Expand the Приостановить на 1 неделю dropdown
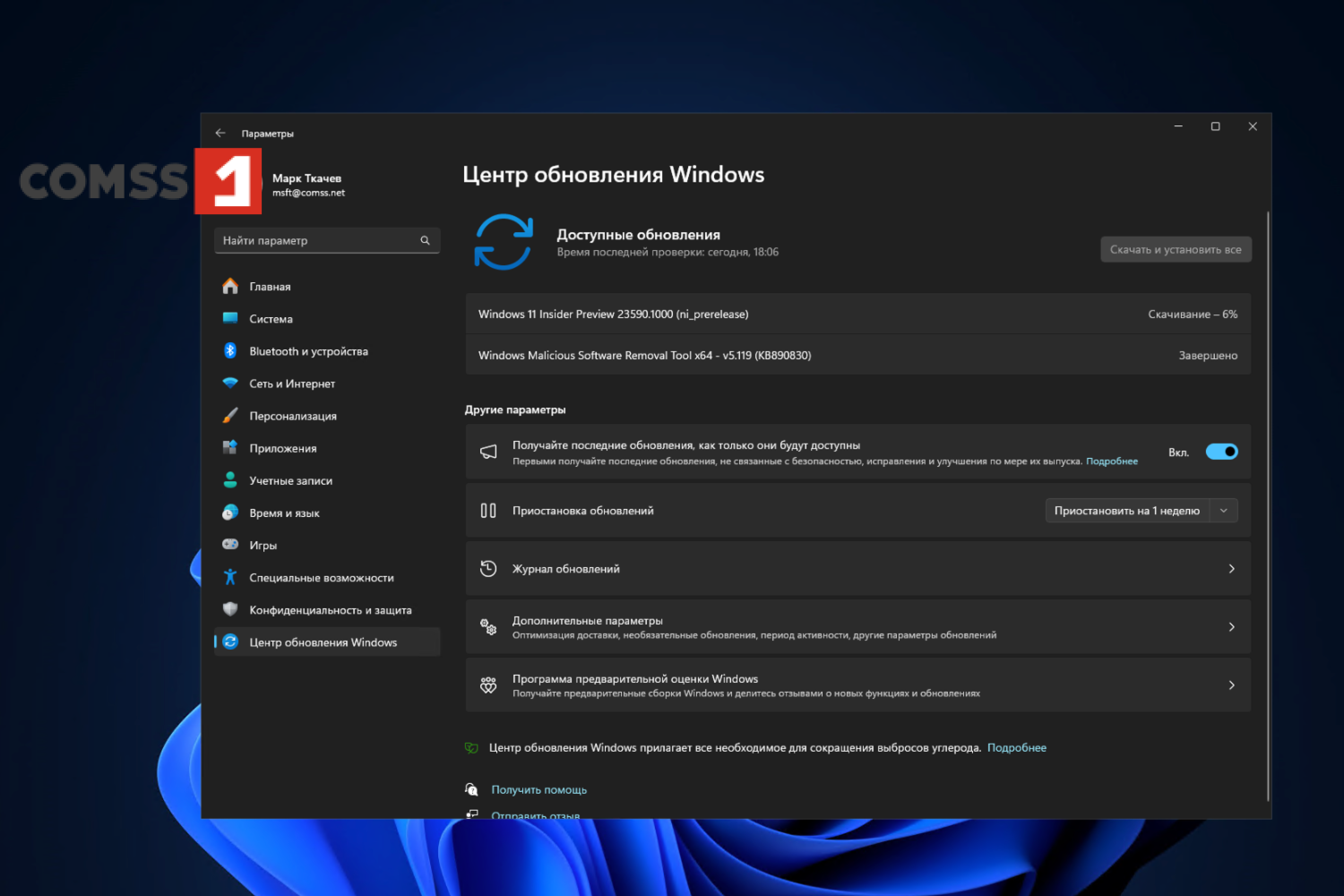The height and width of the screenshot is (896, 1344). 1223,510
